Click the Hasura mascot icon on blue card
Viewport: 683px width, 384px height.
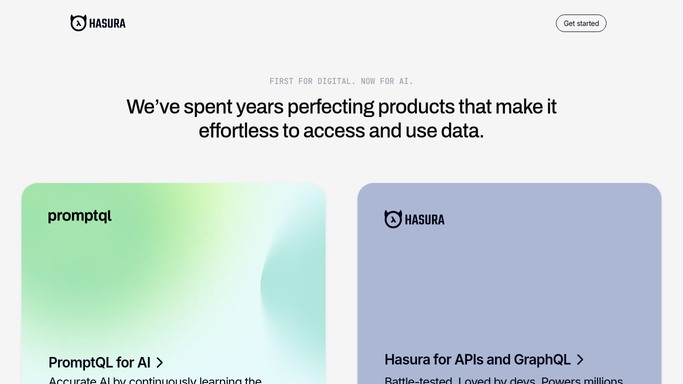point(393,219)
